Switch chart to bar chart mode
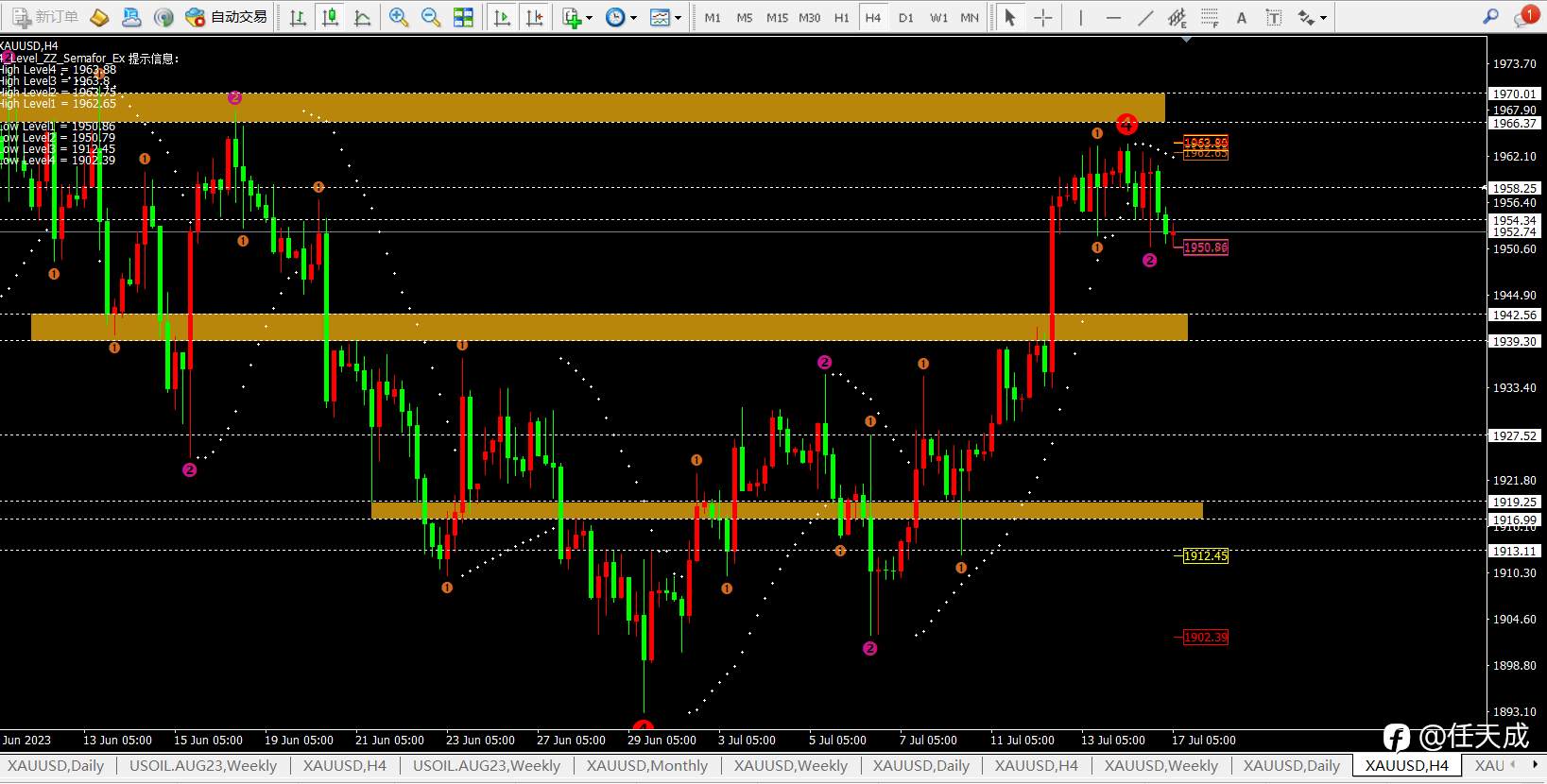This screenshot has height=784, width=1547. coord(298,17)
